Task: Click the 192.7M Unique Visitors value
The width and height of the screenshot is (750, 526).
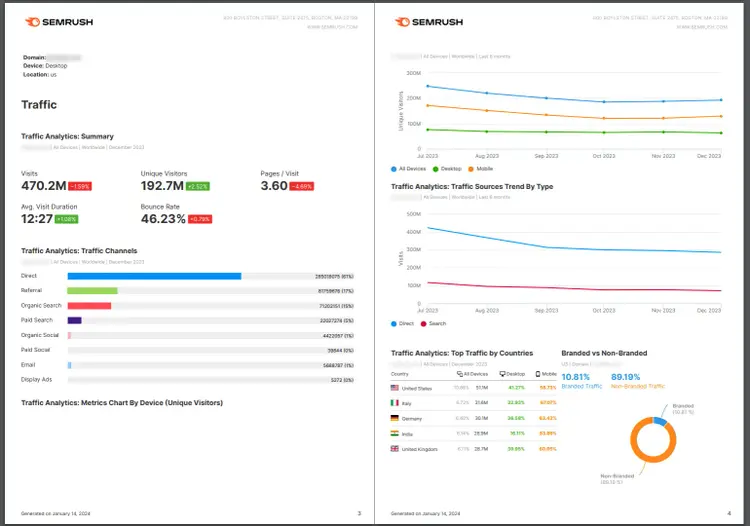Action: (x=162, y=186)
